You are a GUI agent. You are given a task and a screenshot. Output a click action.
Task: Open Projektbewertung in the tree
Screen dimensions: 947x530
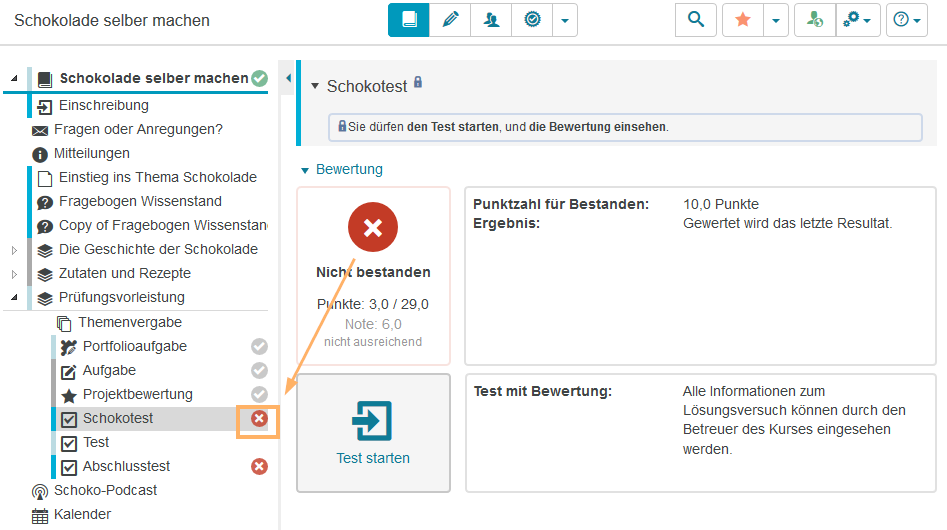pyautogui.click(x=138, y=394)
